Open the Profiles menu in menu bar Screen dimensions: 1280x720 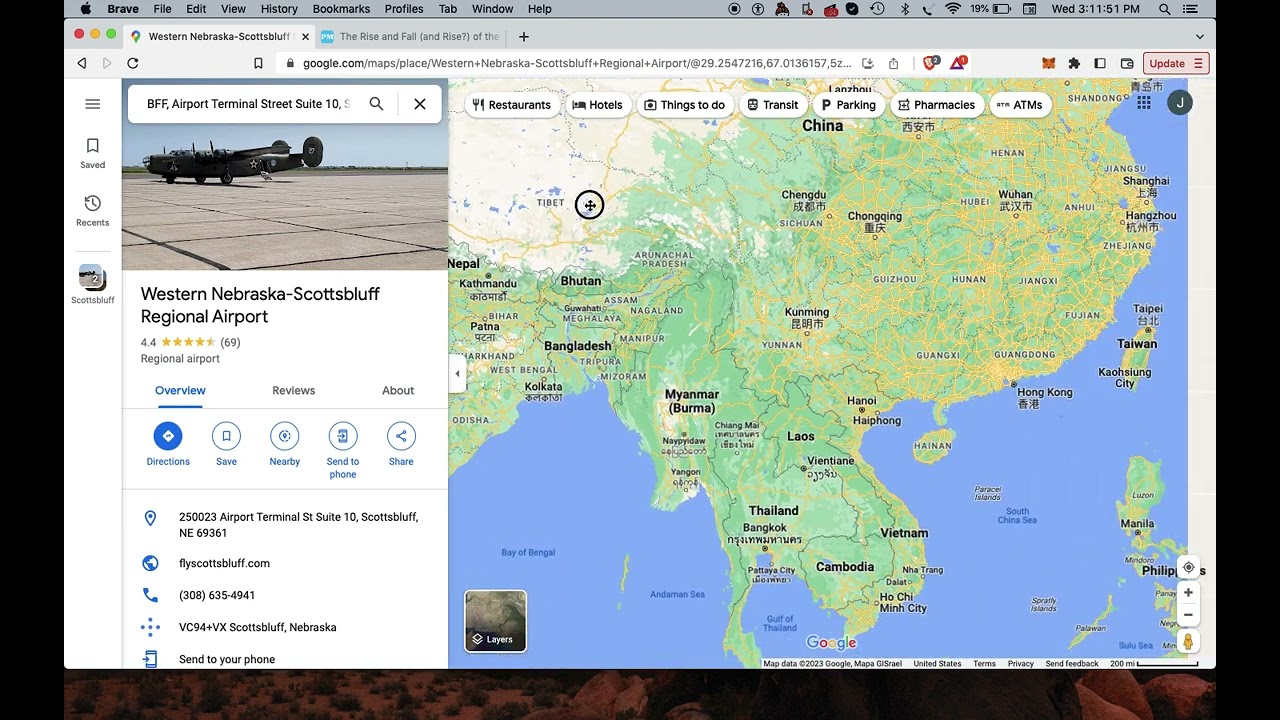tap(404, 9)
